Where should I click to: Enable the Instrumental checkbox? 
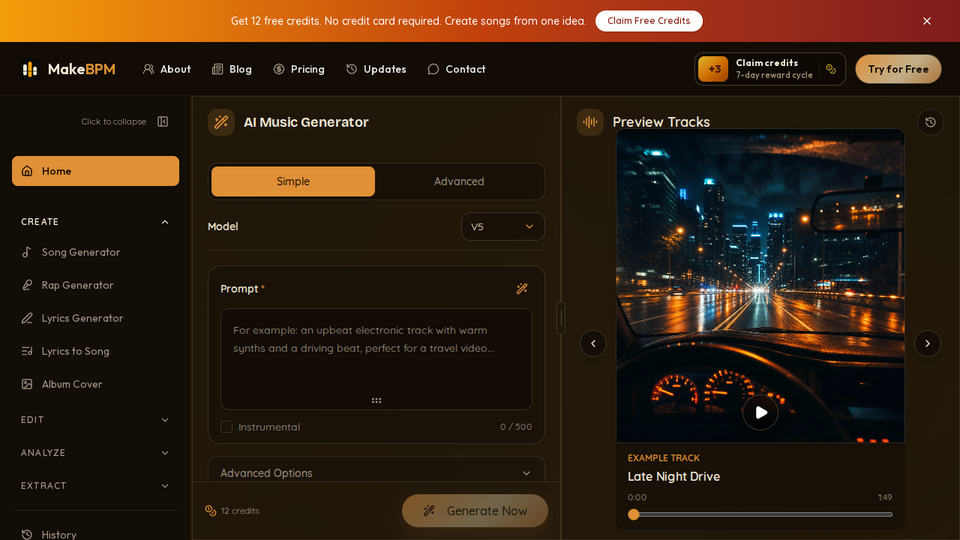click(227, 427)
